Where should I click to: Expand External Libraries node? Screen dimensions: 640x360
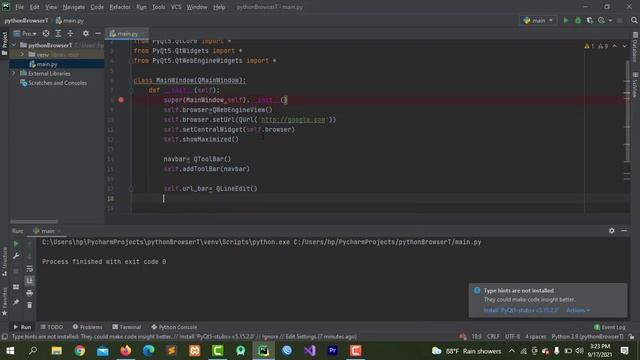coord(13,73)
